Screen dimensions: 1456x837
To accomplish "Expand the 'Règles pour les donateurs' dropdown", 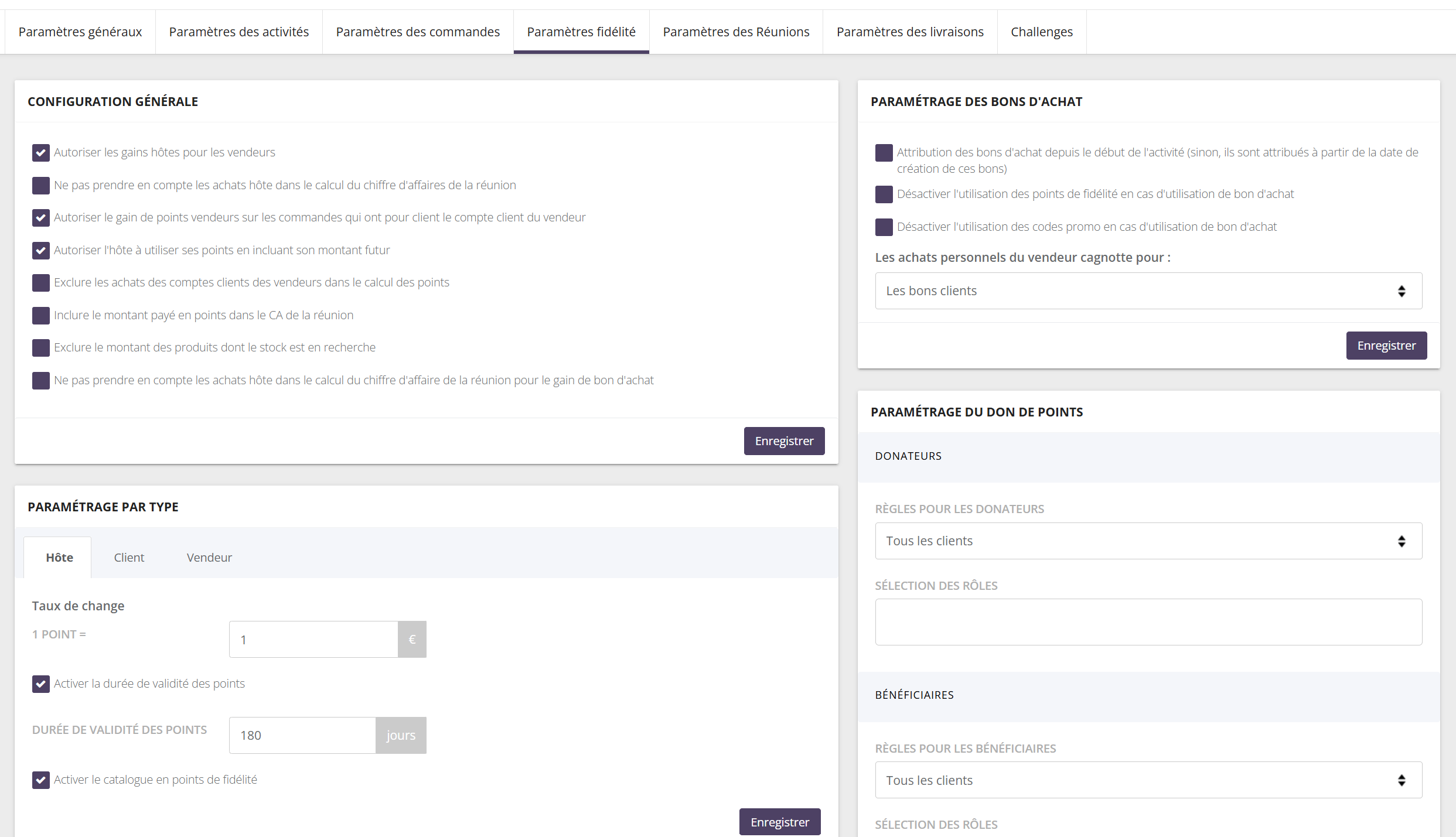I will (1148, 541).
